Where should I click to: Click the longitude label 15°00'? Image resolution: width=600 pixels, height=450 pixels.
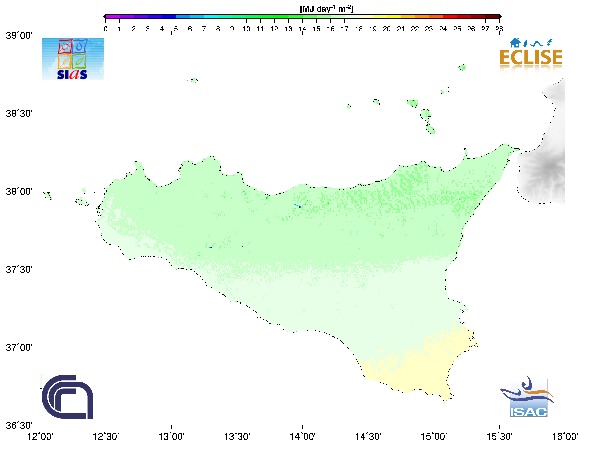point(434,436)
